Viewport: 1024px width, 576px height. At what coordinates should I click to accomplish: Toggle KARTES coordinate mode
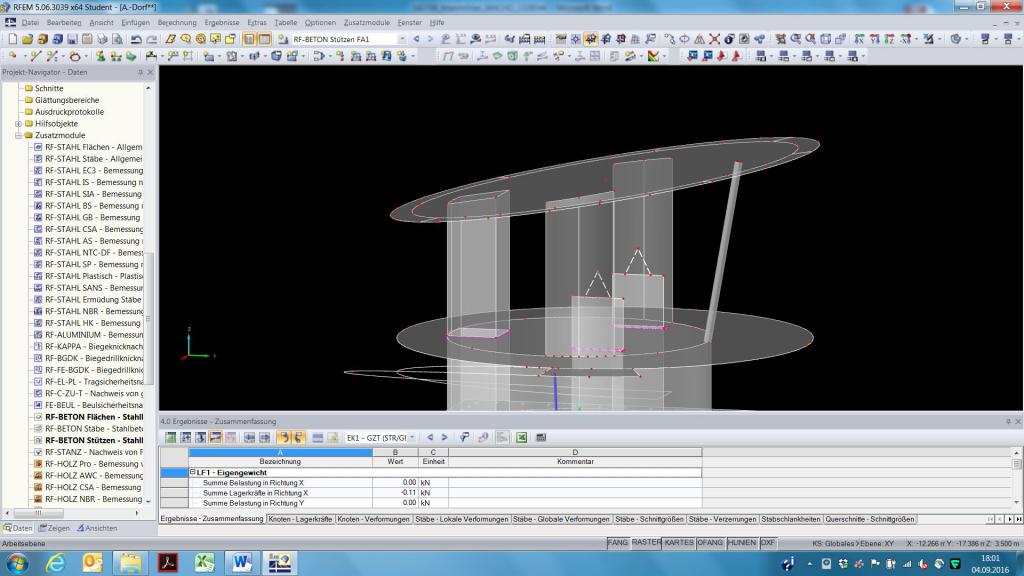point(679,543)
